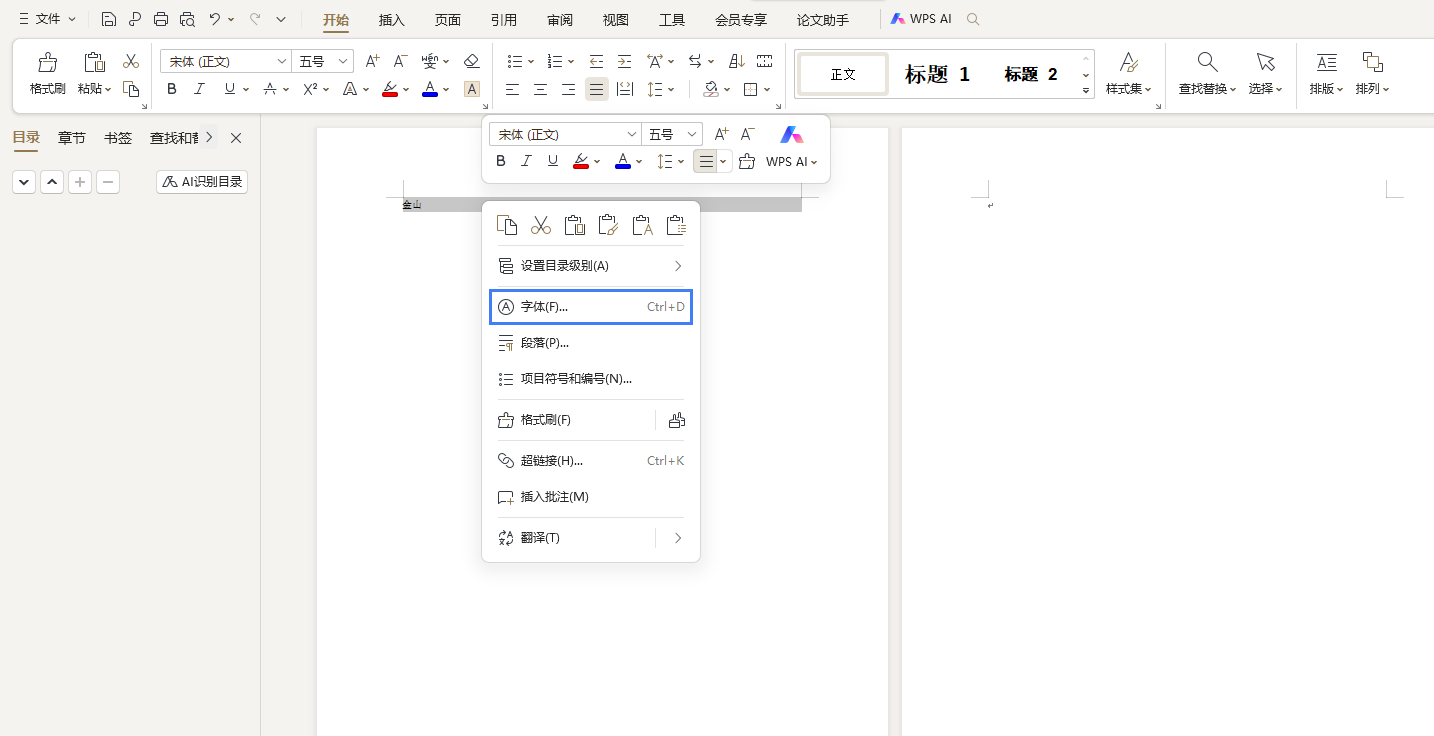Click the scissors Cut icon in mini toolbar

(540, 224)
